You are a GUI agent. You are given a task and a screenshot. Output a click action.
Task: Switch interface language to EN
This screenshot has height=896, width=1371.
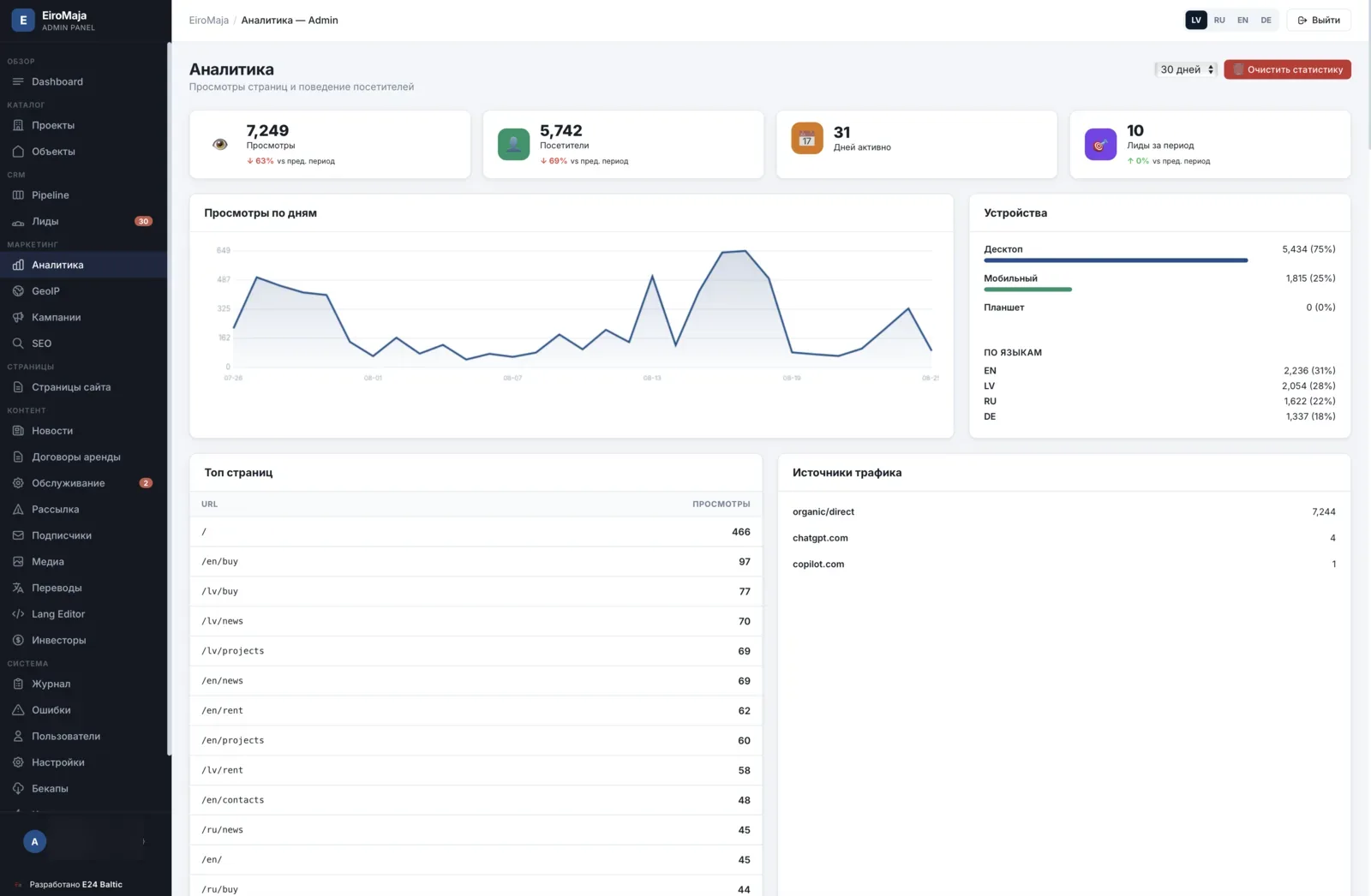pyautogui.click(x=1242, y=20)
